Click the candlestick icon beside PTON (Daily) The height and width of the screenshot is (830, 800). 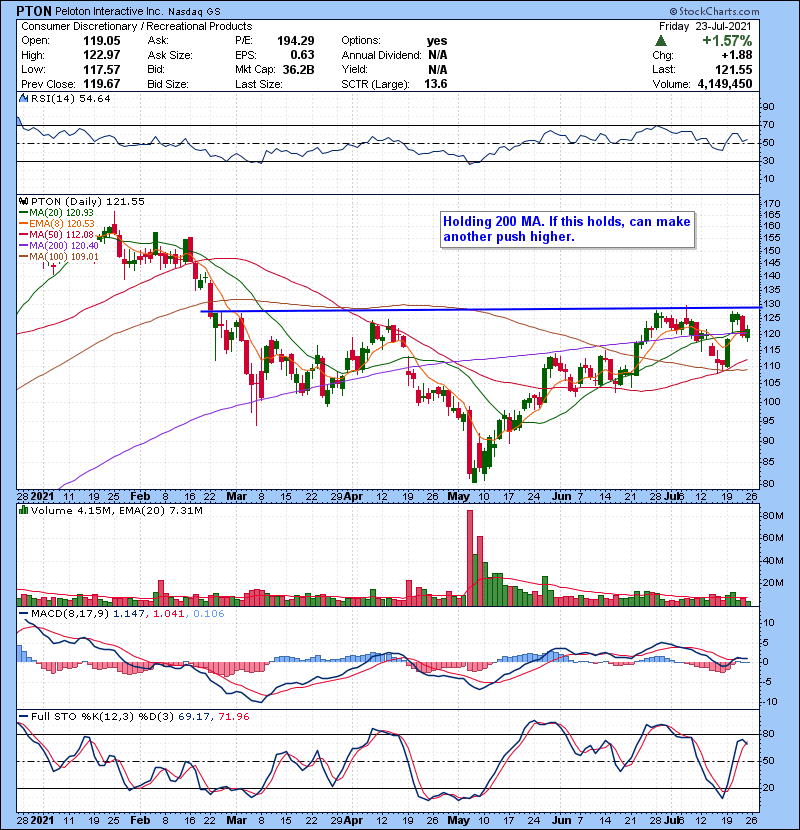[x=23, y=201]
